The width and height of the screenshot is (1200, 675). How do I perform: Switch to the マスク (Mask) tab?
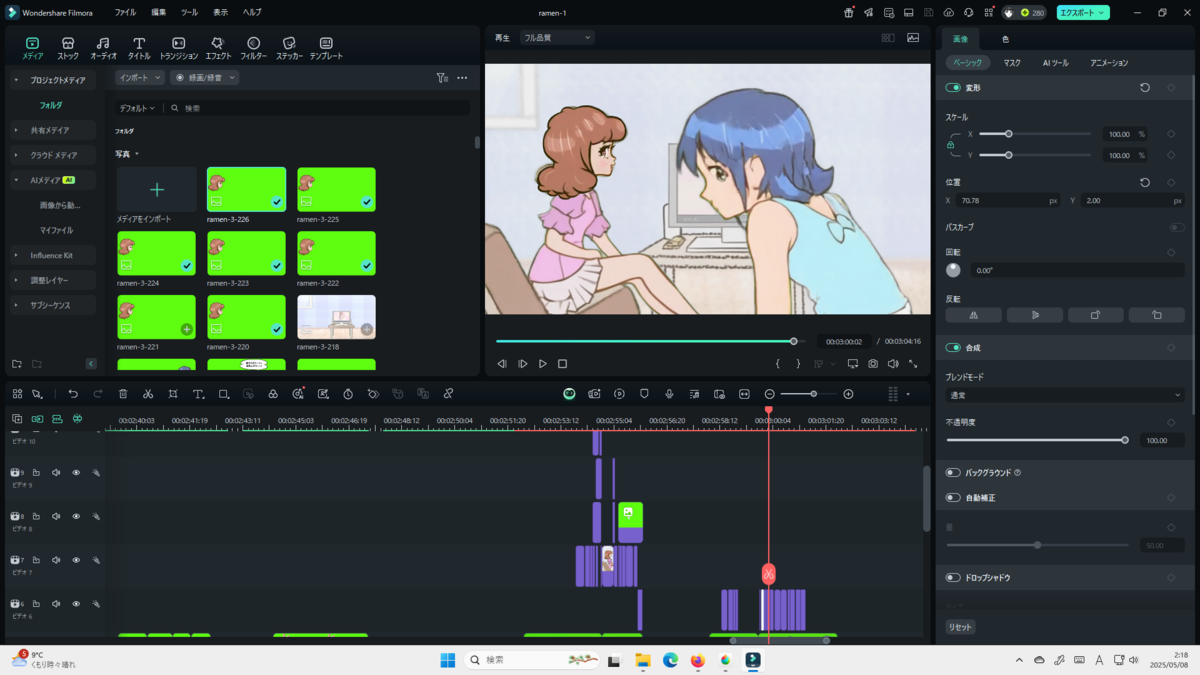pos(1012,63)
